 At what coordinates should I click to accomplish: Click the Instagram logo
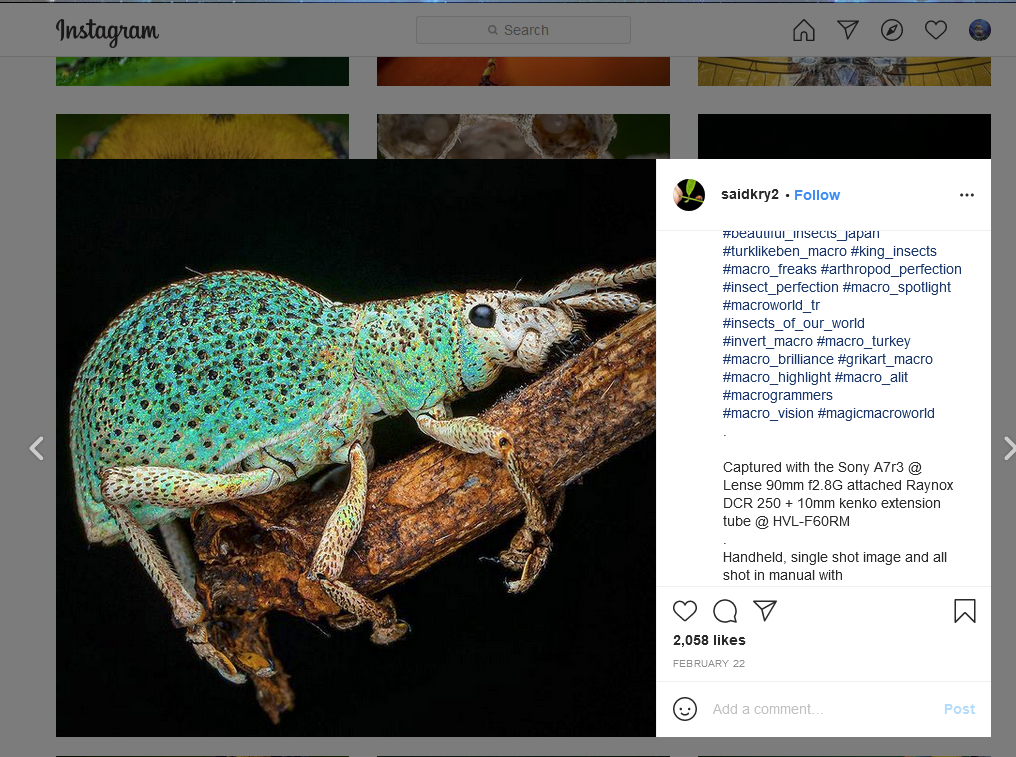pyautogui.click(x=107, y=31)
